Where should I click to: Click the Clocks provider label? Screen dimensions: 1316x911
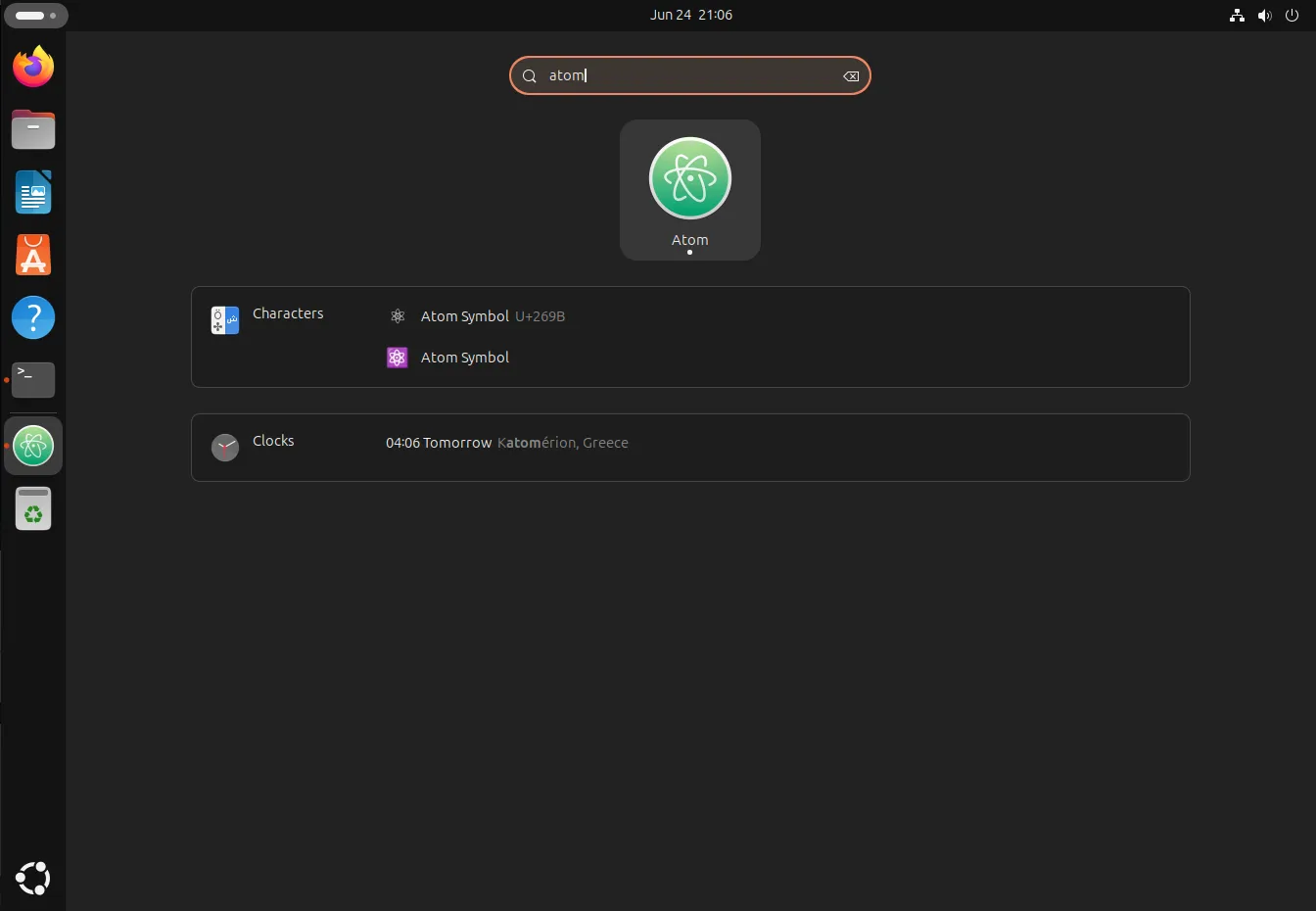273,441
